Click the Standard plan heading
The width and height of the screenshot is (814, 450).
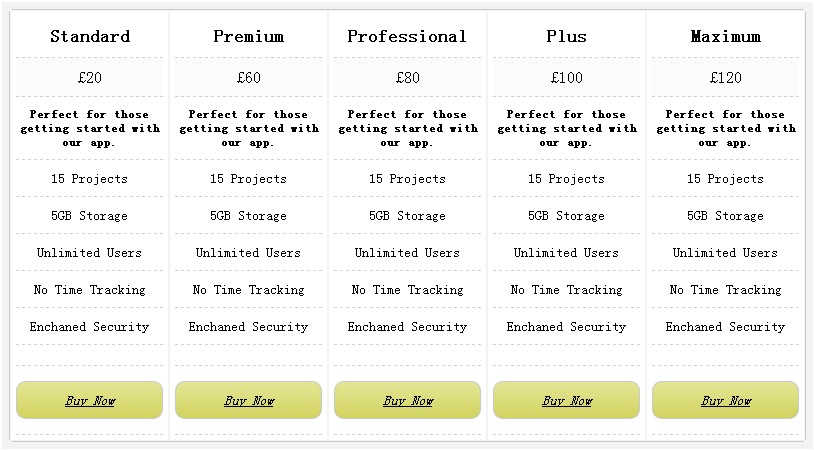[90, 37]
